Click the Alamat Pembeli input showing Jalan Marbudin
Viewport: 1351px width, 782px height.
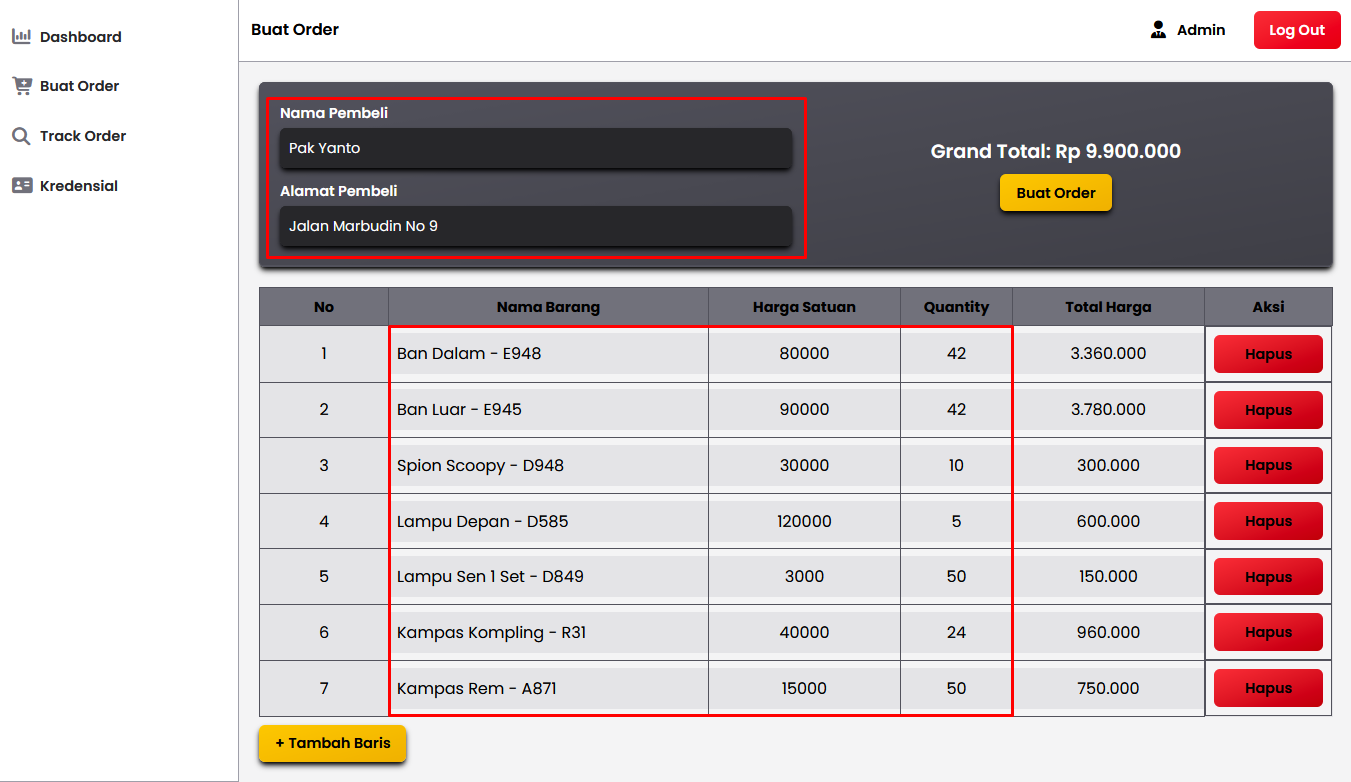point(535,226)
